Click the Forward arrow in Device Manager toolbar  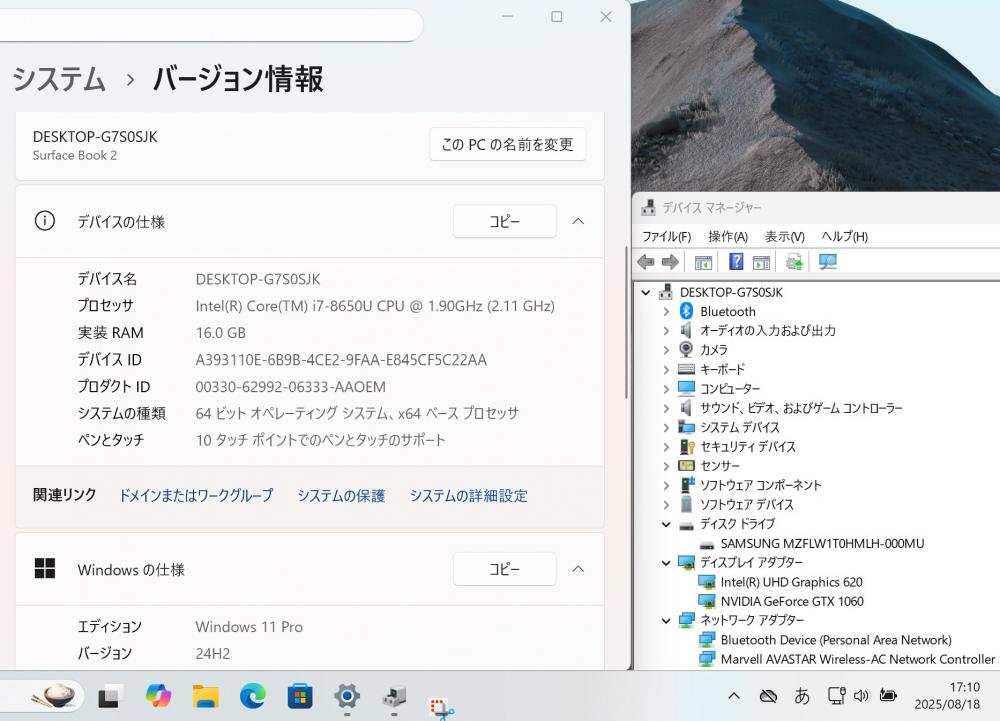pyautogui.click(x=670, y=261)
